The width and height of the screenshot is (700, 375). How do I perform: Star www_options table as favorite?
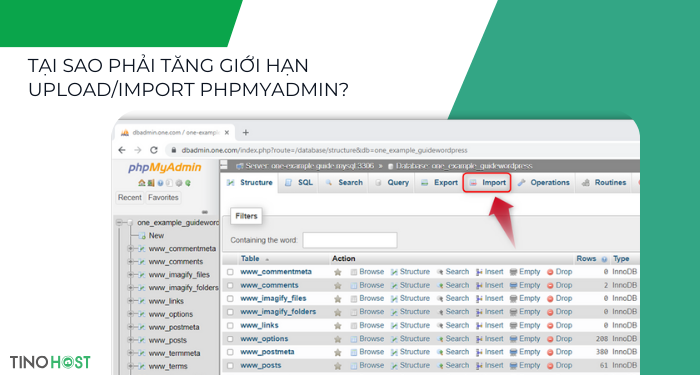tap(338, 339)
